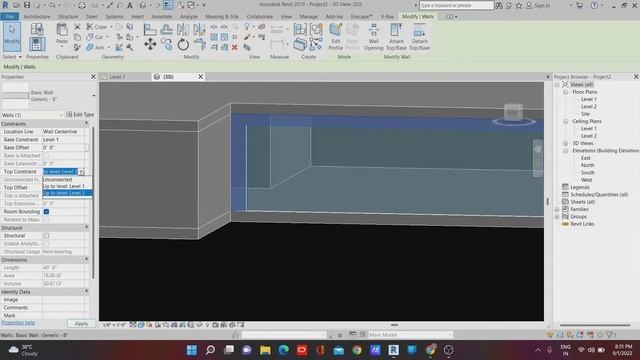Select the Offset tool icon
This screenshot has width=640, height=360.
click(167, 29)
